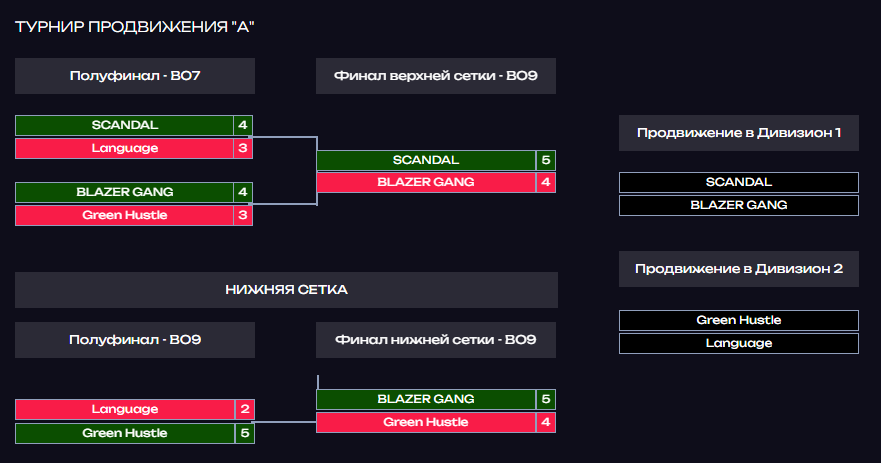The width and height of the screenshot is (881, 463).
Task: Open Language under Division 2 promotion
Action: tap(739, 343)
